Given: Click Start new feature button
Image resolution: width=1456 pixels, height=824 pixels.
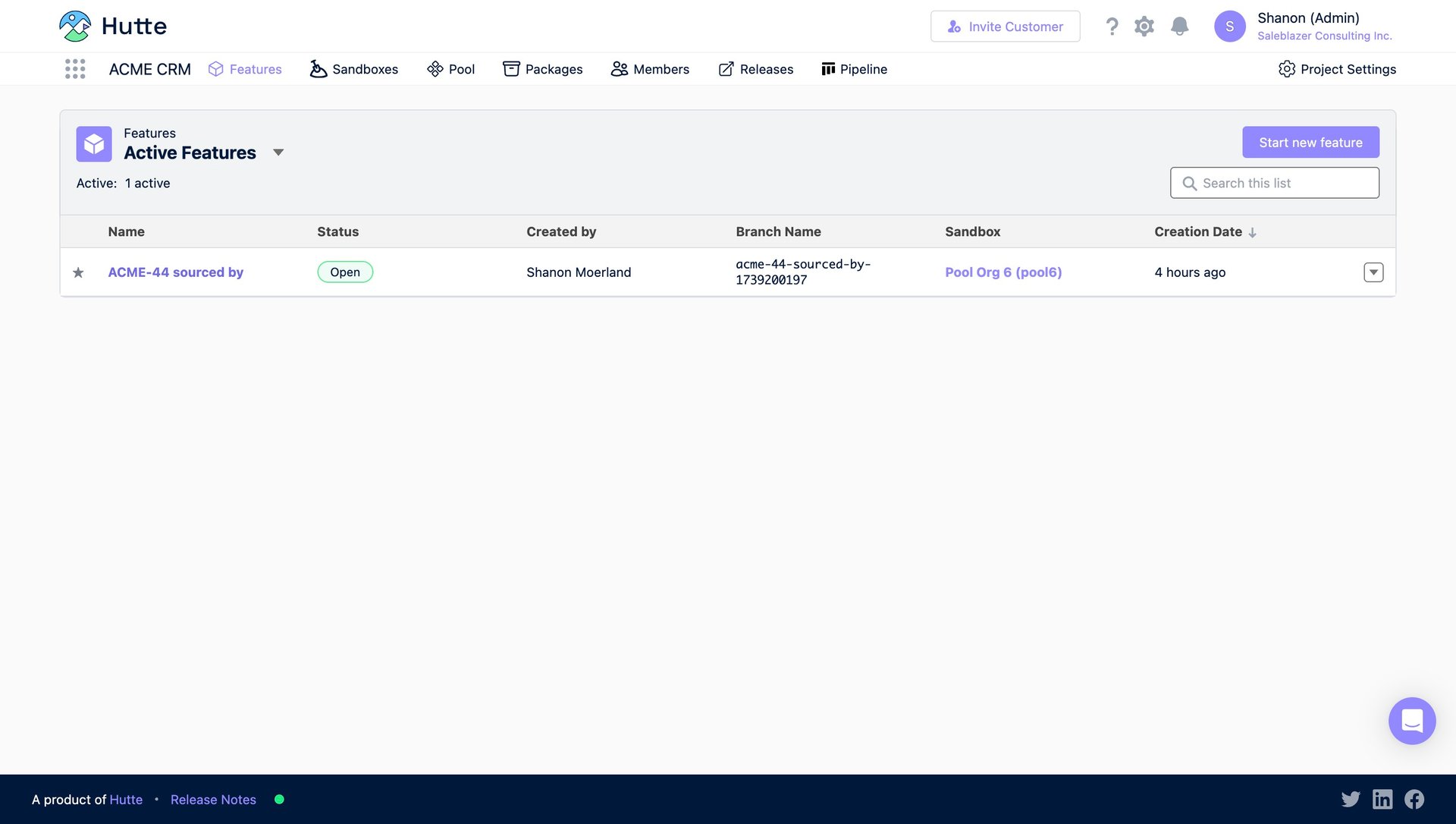Looking at the screenshot, I should [1310, 143].
